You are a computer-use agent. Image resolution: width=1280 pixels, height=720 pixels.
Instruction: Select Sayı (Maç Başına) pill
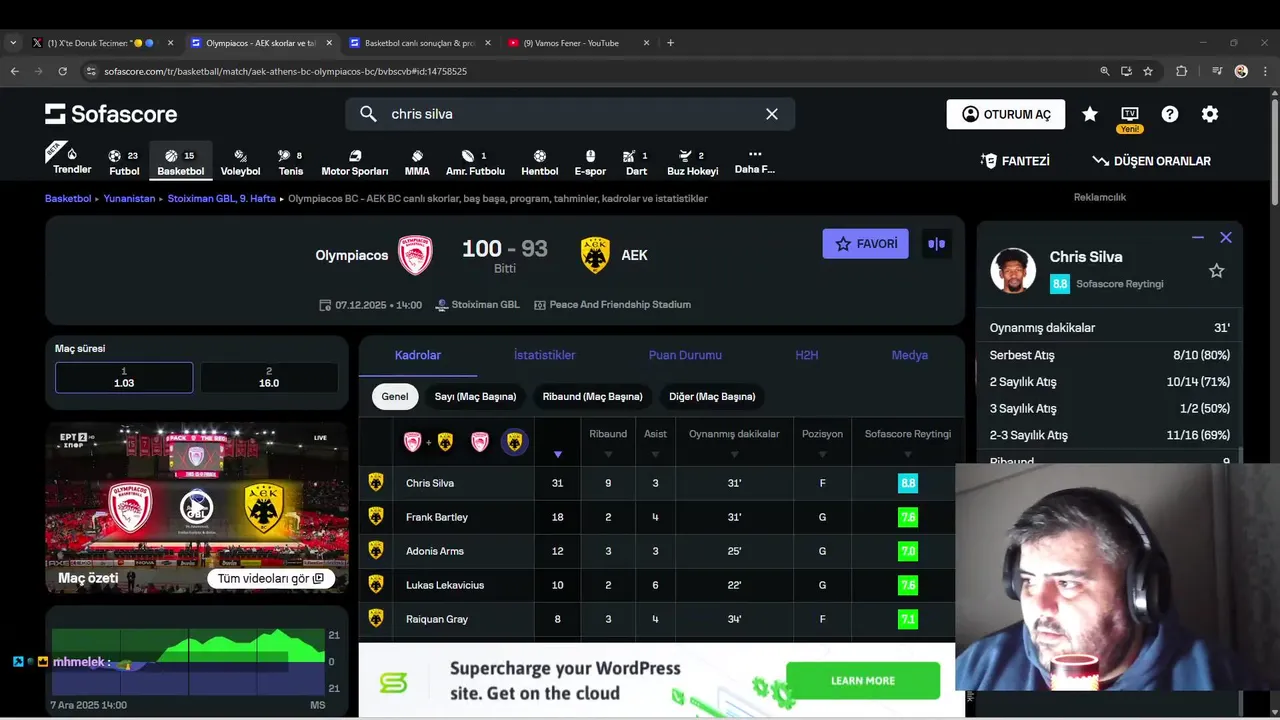click(475, 397)
